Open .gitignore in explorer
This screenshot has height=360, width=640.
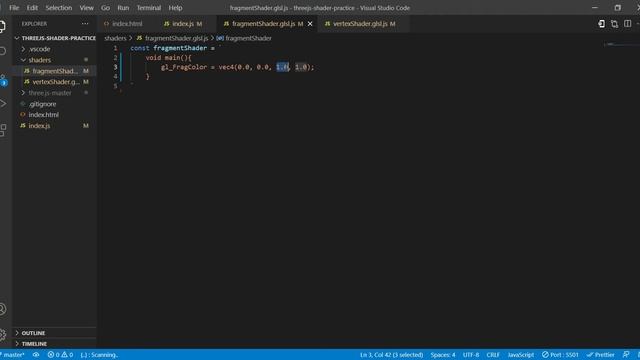(55, 104)
